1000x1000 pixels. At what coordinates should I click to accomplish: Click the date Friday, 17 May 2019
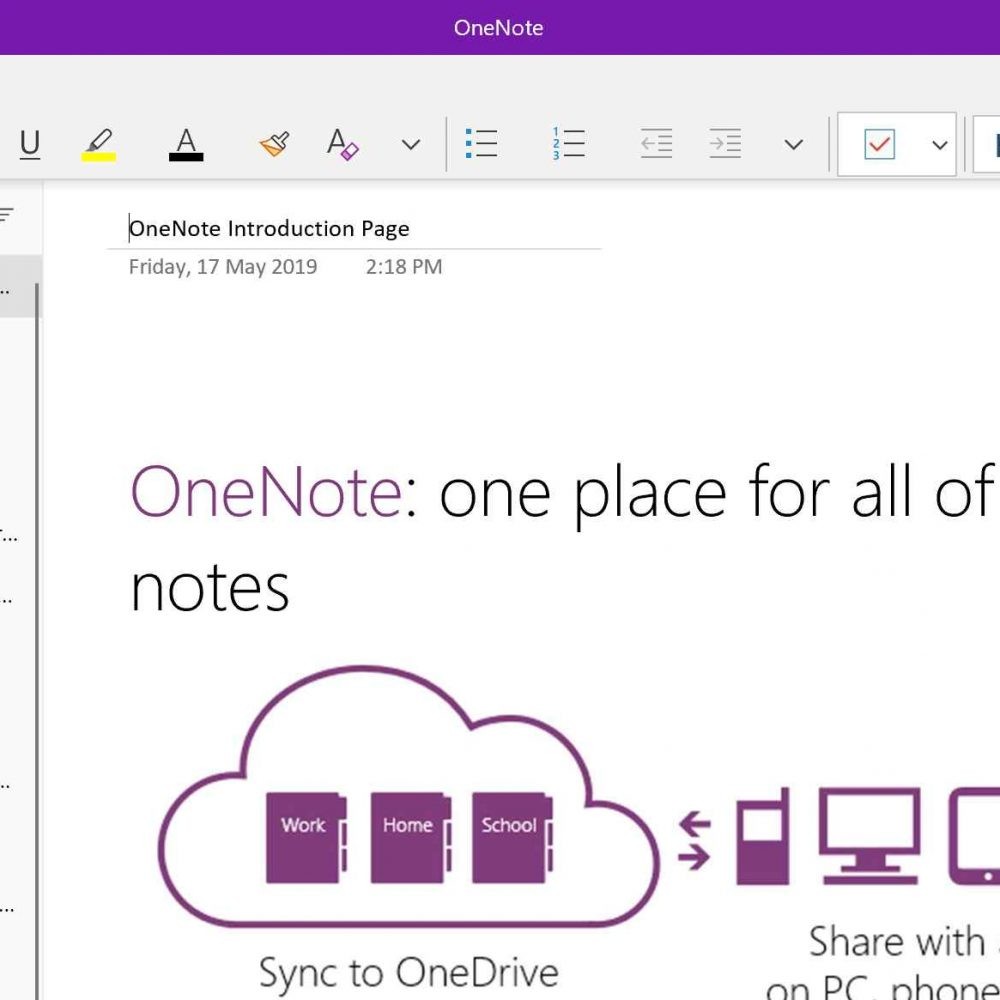click(x=223, y=267)
